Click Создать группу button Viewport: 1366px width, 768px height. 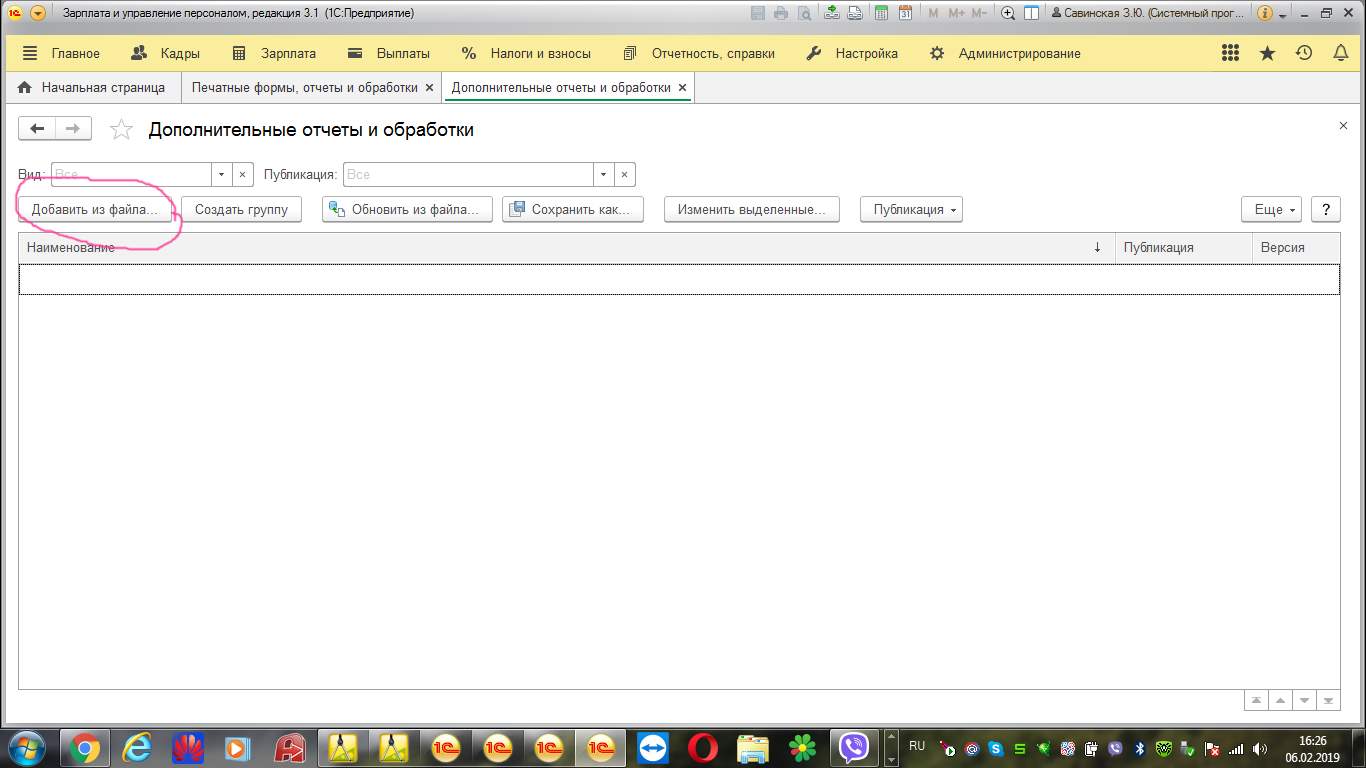pos(241,209)
